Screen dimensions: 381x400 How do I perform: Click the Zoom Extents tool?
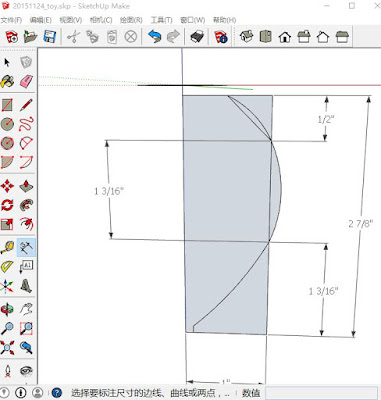(7, 347)
